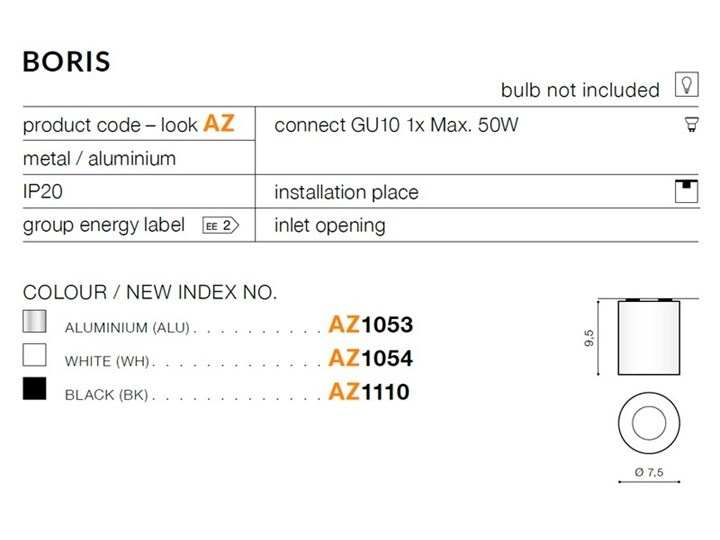Click the IP20 rating cell
Image resolution: width=720 pixels, height=540 pixels.
(x=139, y=191)
